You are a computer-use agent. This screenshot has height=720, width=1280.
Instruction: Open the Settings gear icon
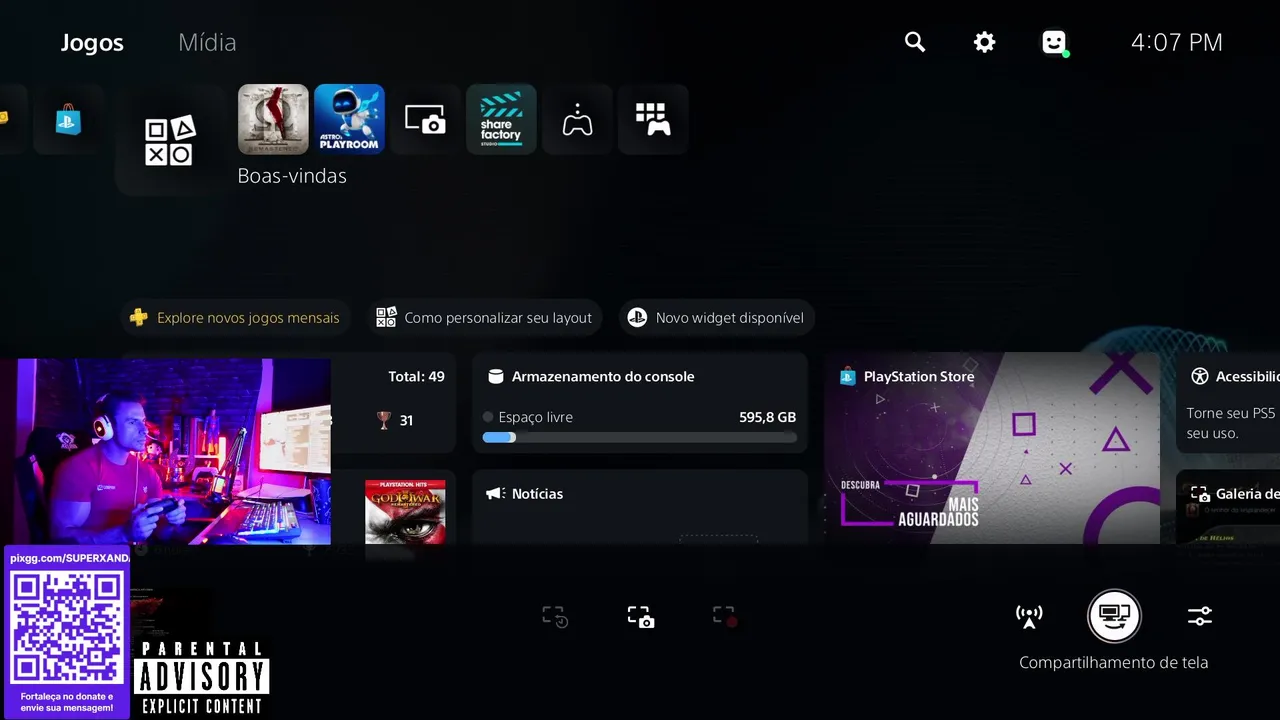point(985,42)
